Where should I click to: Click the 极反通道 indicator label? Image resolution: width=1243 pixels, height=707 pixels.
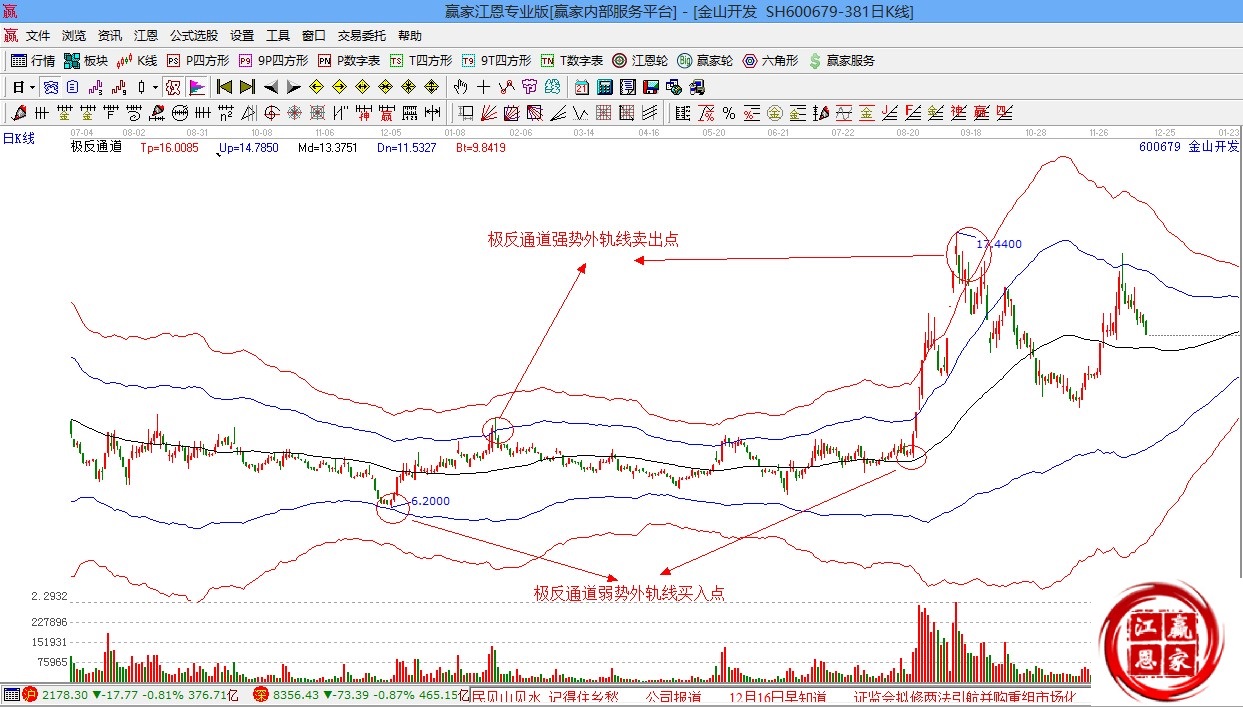pyautogui.click(x=96, y=147)
